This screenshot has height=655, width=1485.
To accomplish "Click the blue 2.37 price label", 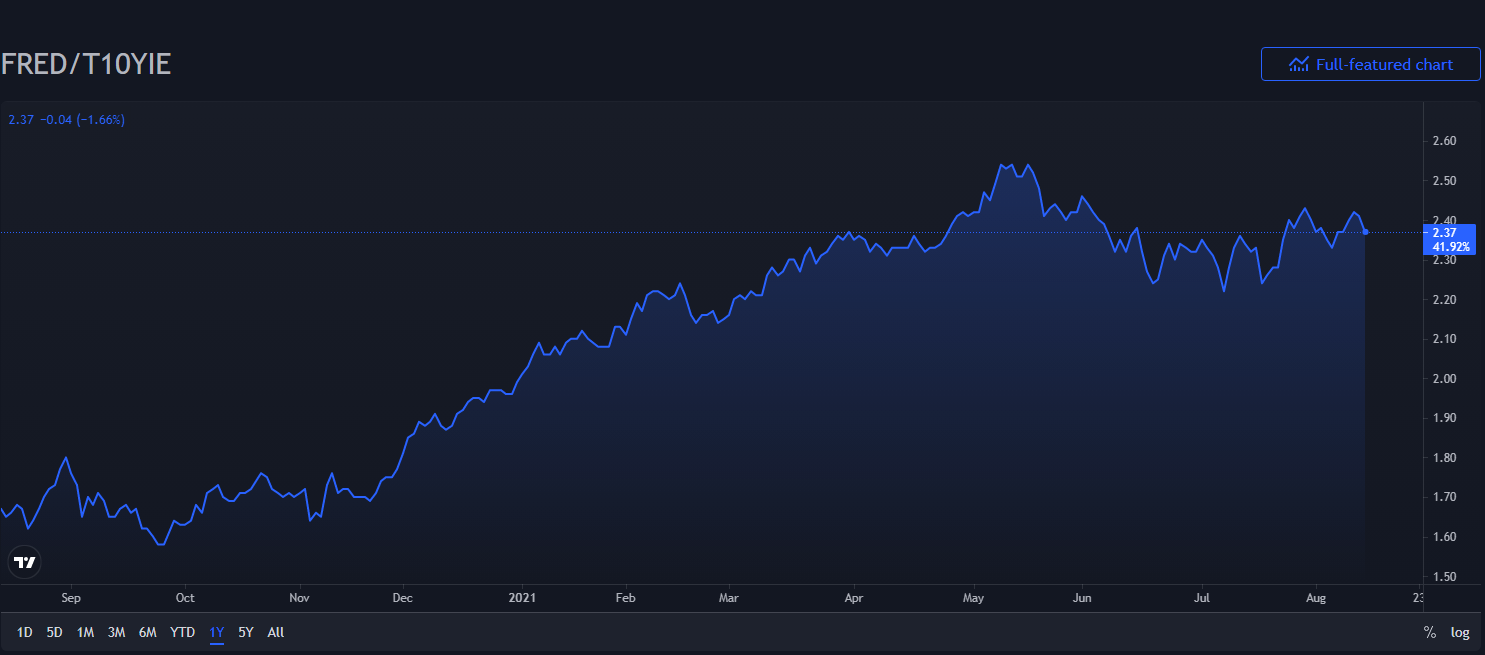I will [1445, 232].
